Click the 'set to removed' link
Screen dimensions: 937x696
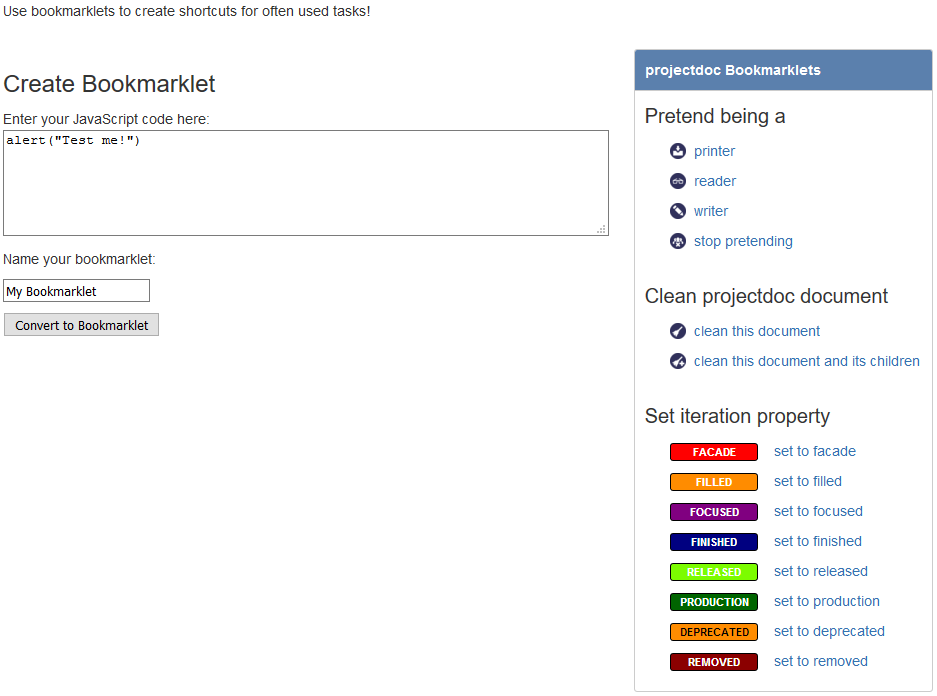821,661
